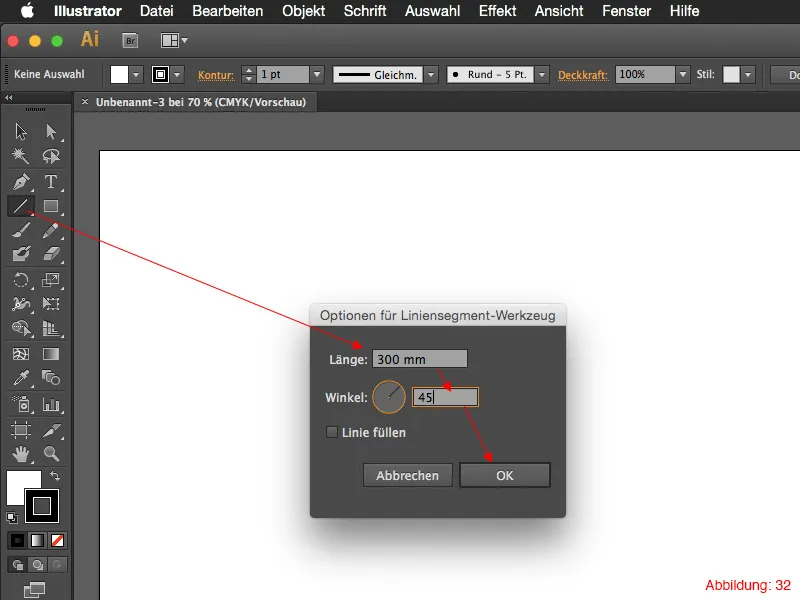
Task: Confirm dialog with OK button
Action: [x=505, y=476]
